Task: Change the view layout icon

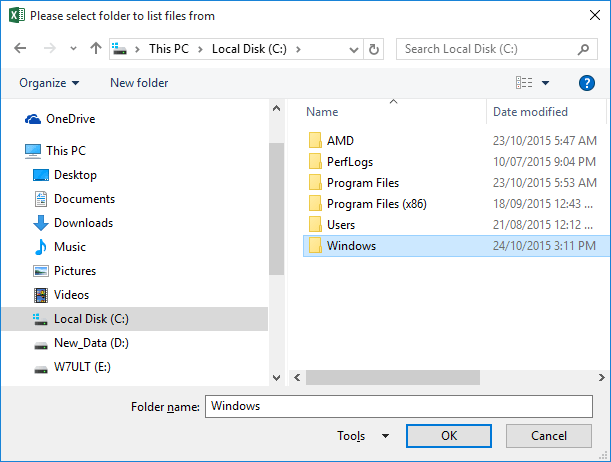Action: [x=524, y=83]
